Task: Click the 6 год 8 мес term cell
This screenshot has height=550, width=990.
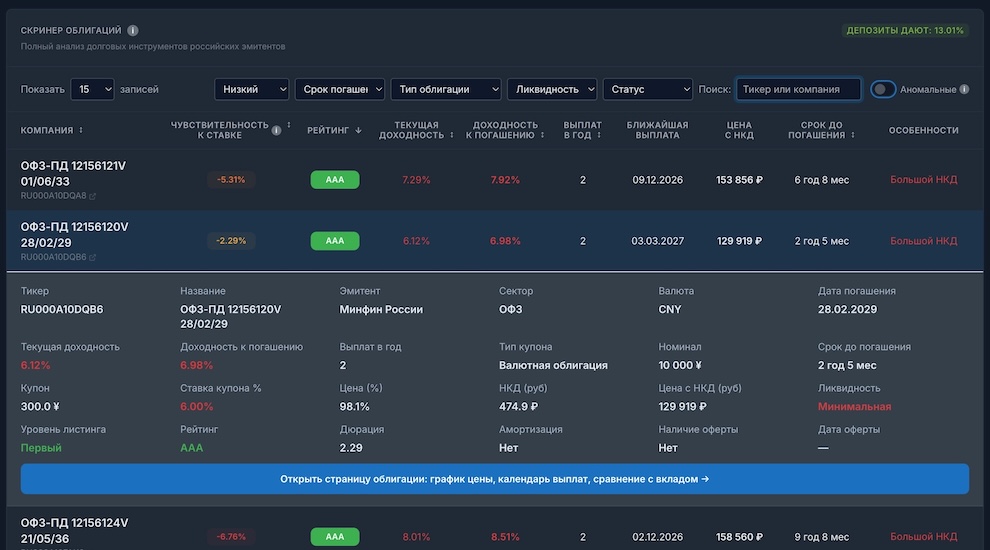Action: pyautogui.click(x=821, y=180)
